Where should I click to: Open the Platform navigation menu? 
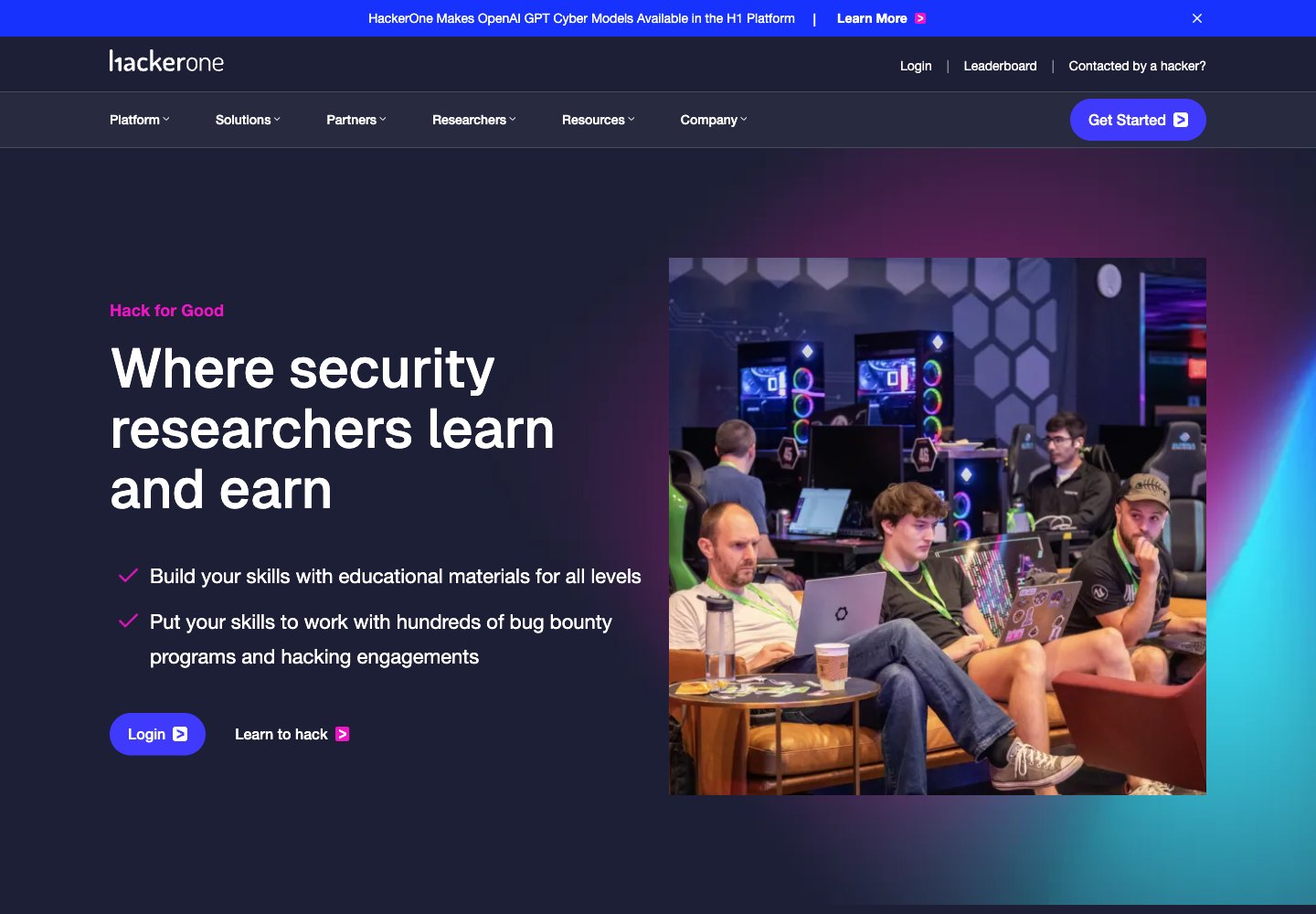pos(140,120)
